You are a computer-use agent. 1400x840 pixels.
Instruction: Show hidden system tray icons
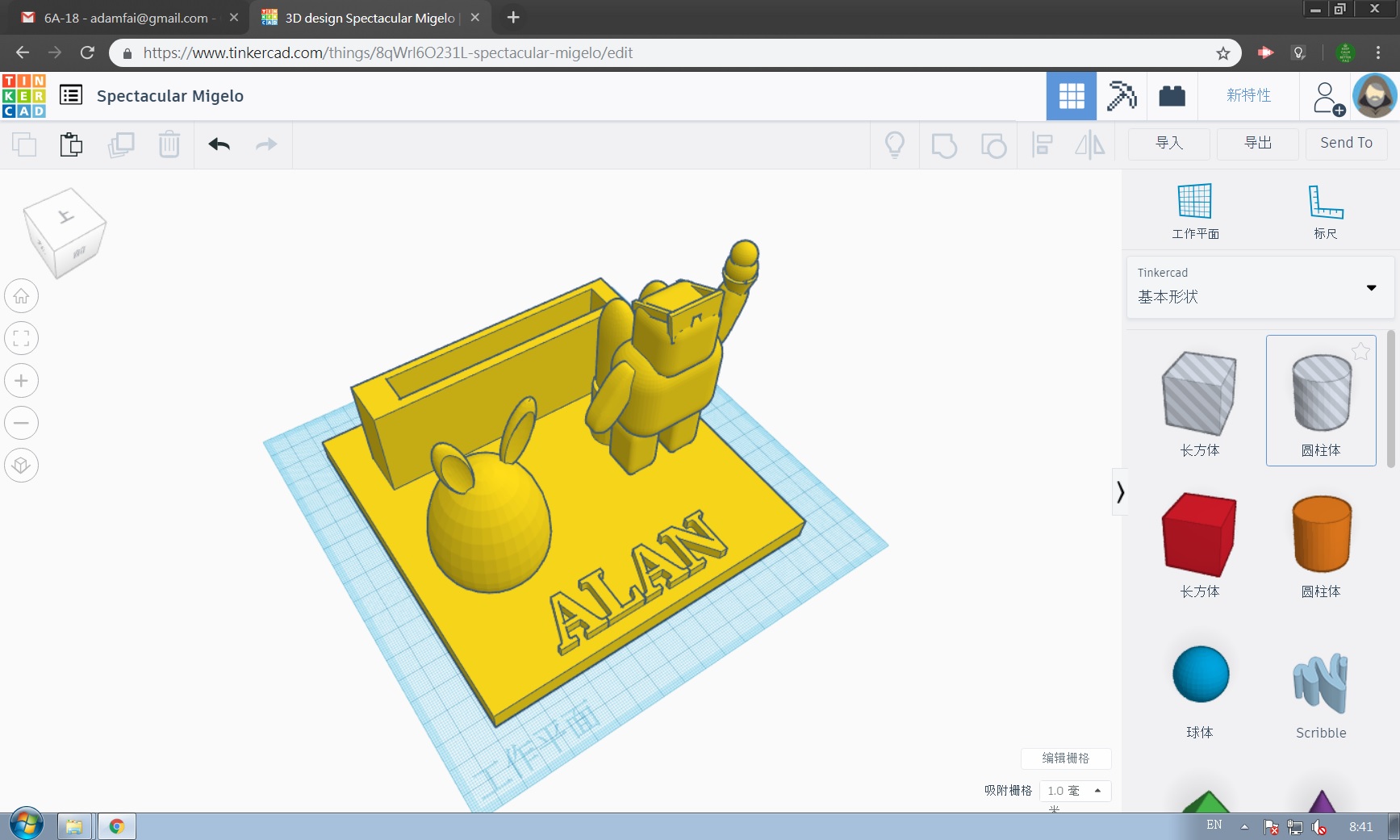pyautogui.click(x=1244, y=826)
